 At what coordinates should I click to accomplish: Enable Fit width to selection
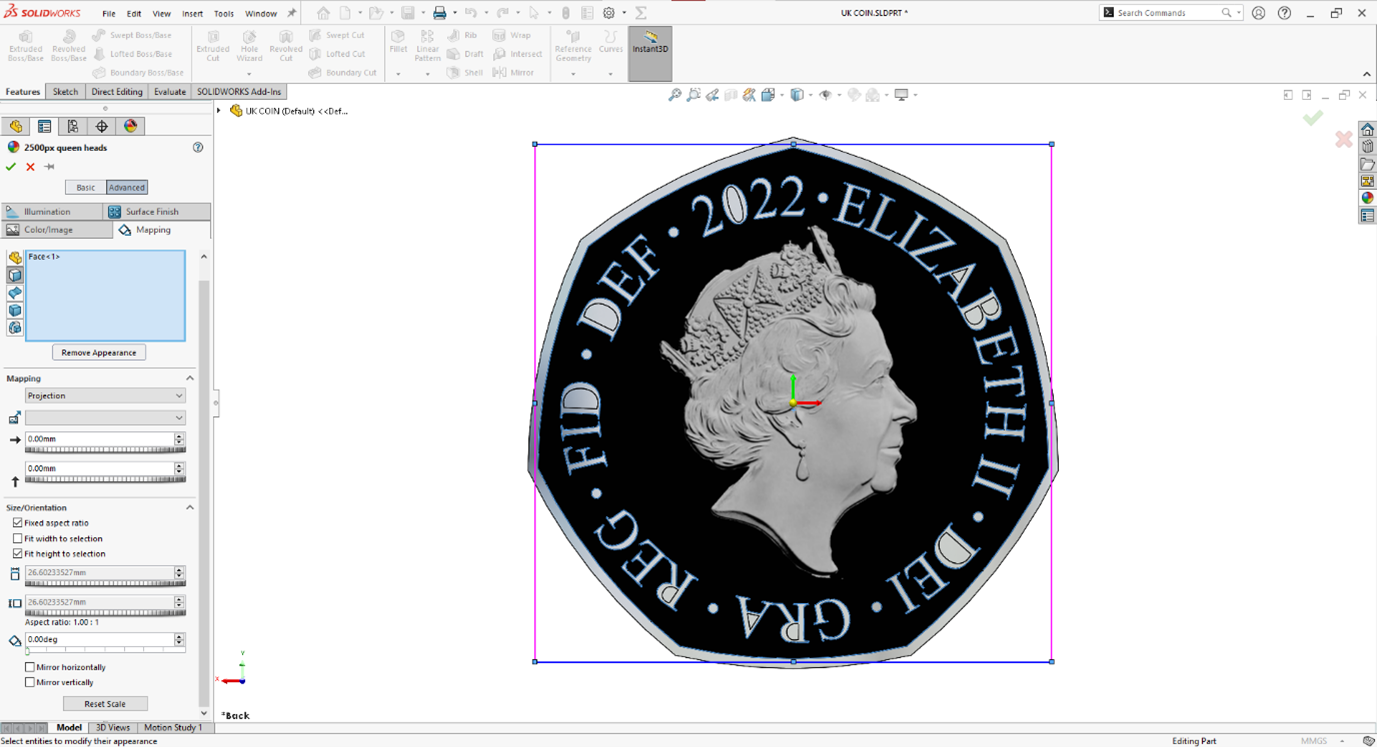pyautogui.click(x=18, y=539)
